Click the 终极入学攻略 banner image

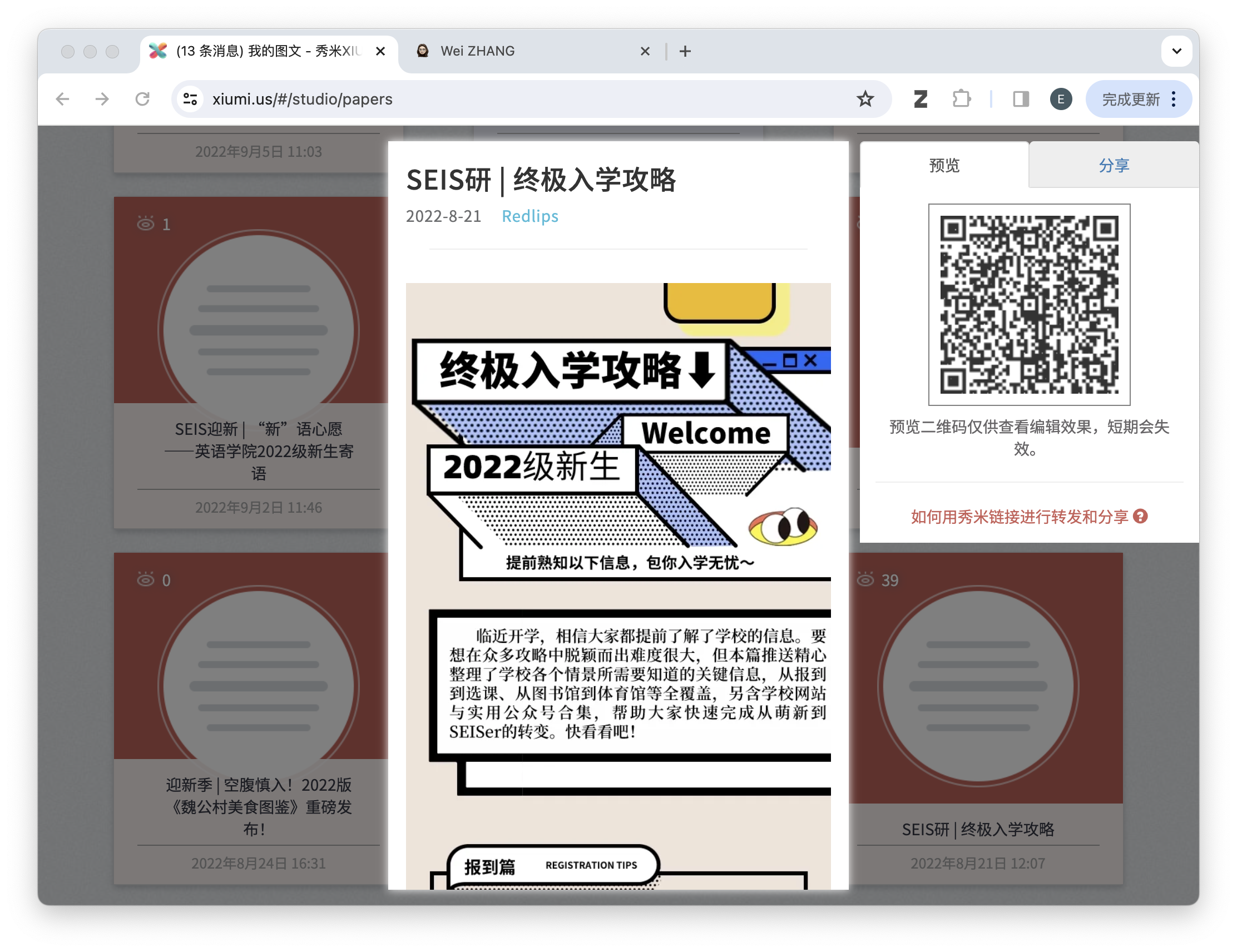[x=618, y=433]
